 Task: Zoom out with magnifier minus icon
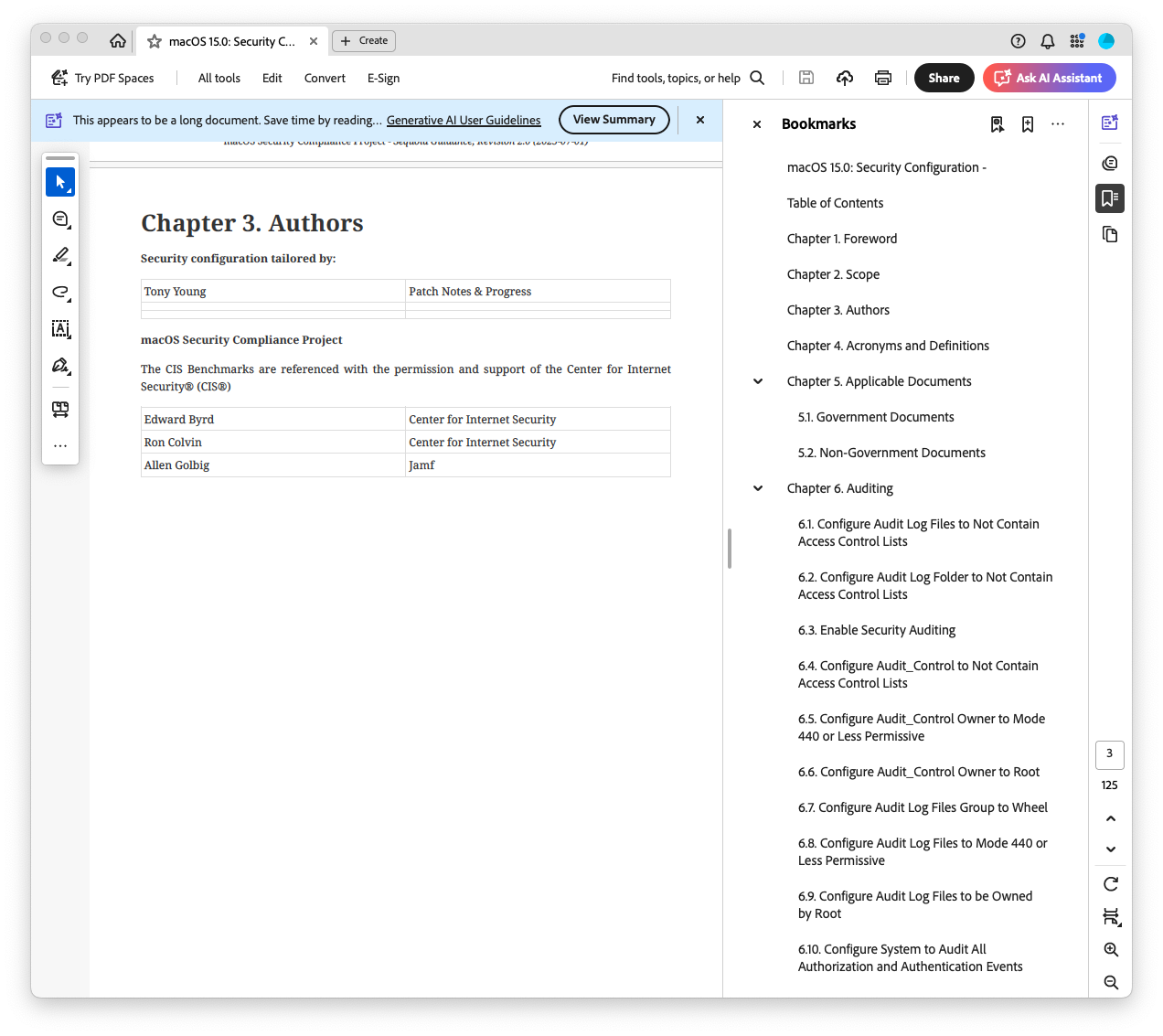(x=1110, y=983)
